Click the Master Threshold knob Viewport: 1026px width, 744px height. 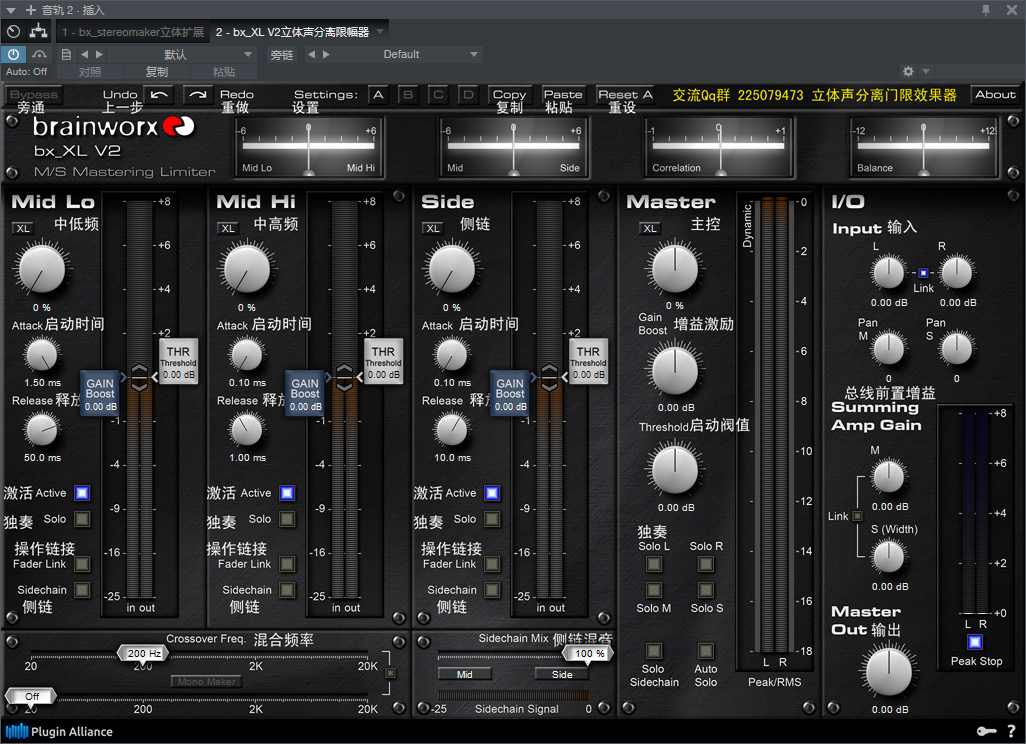click(675, 469)
